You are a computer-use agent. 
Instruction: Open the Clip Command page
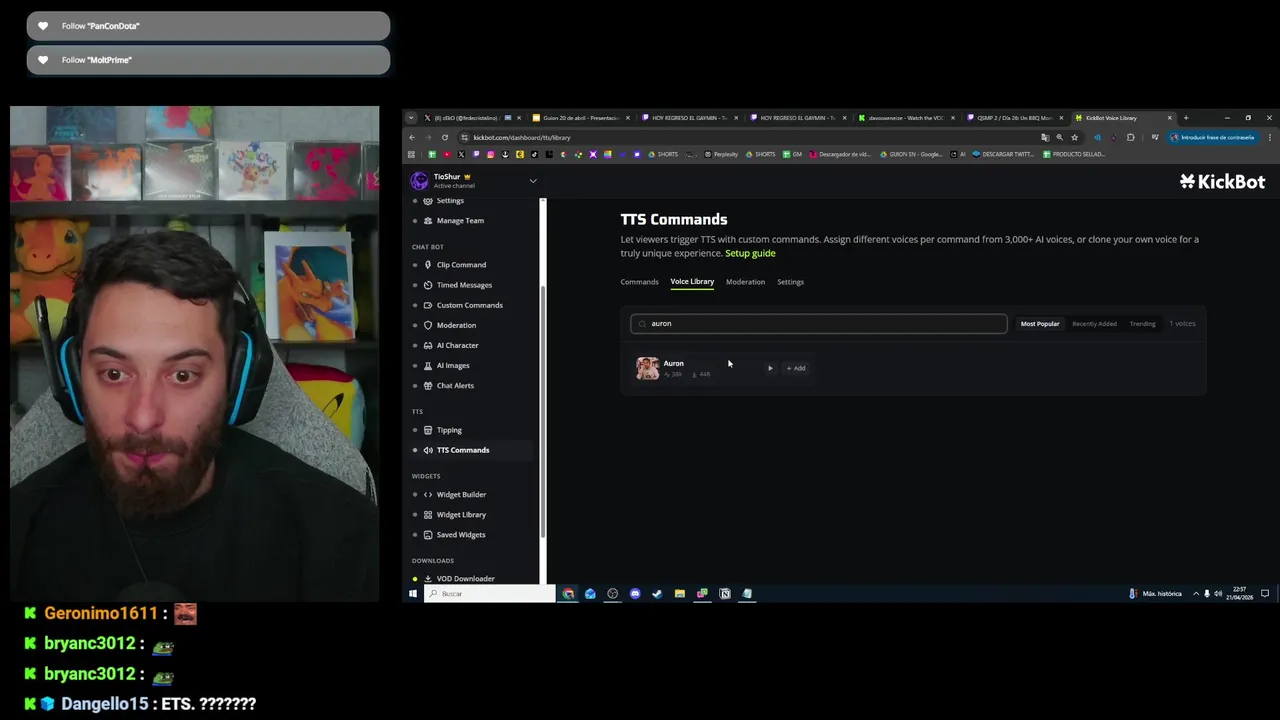tap(460, 265)
